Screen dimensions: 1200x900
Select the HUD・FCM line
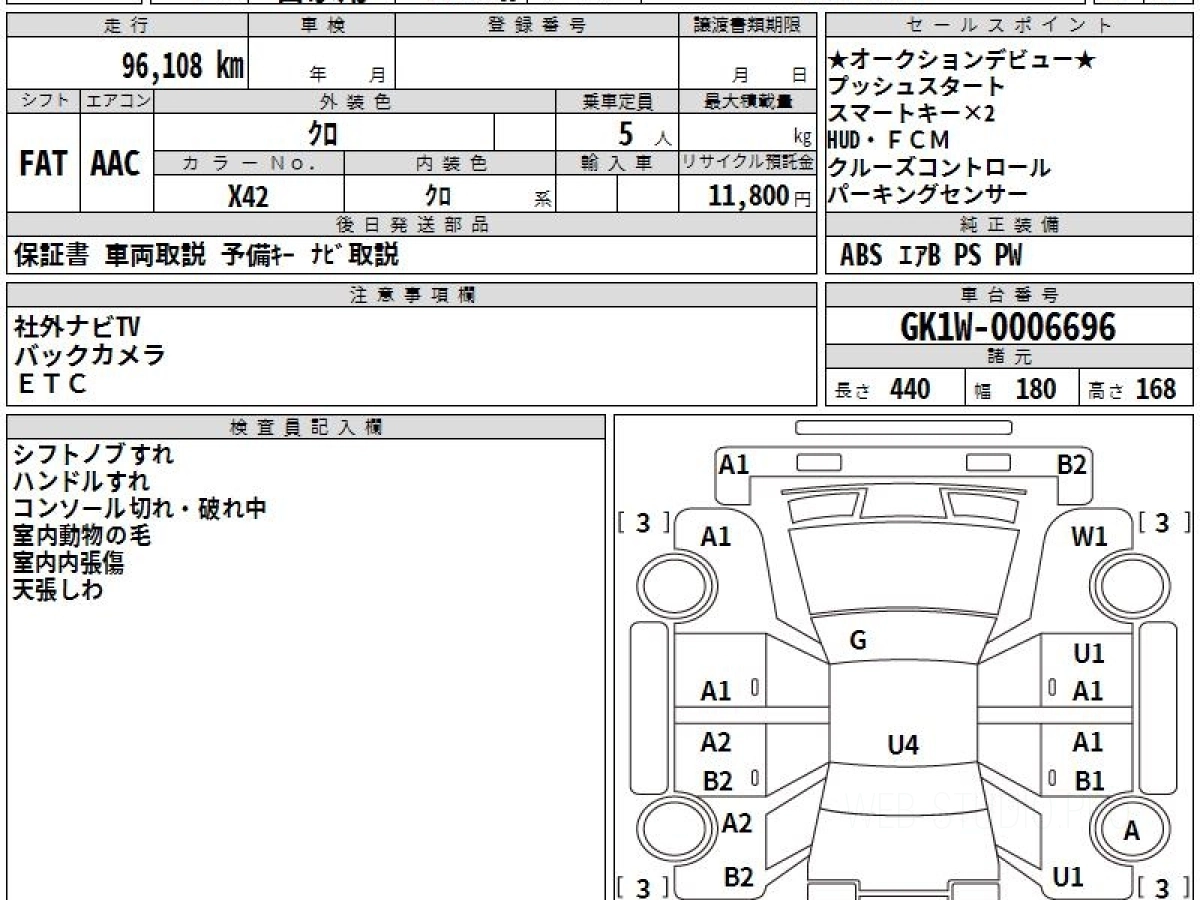pyautogui.click(x=890, y=140)
